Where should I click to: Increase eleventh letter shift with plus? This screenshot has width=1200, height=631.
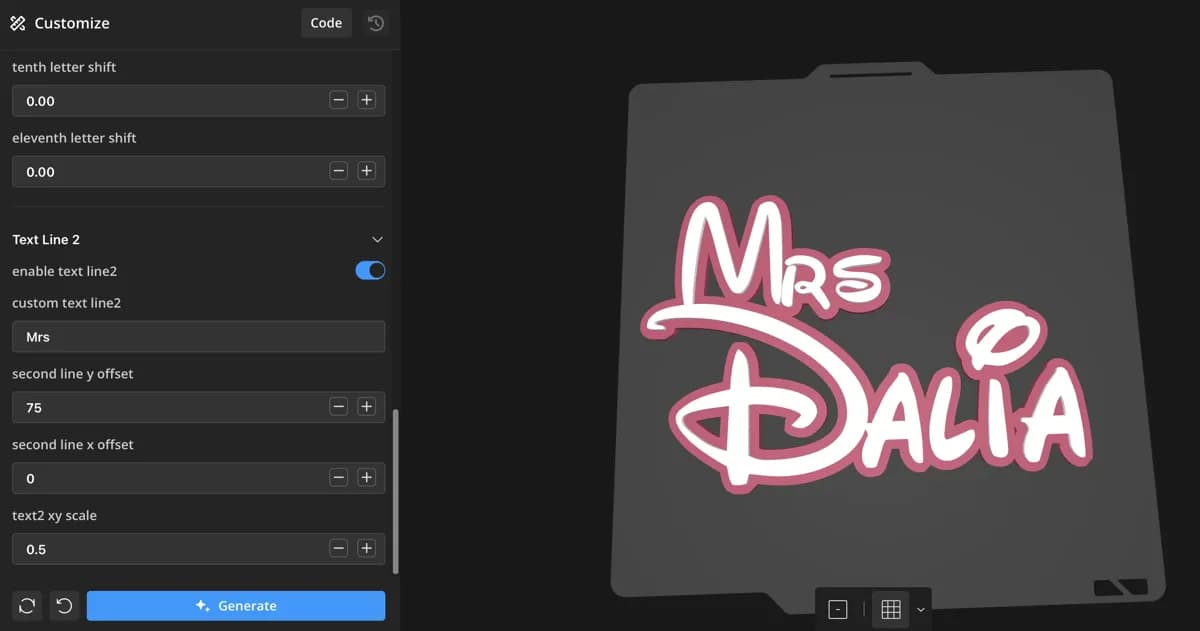(x=367, y=171)
